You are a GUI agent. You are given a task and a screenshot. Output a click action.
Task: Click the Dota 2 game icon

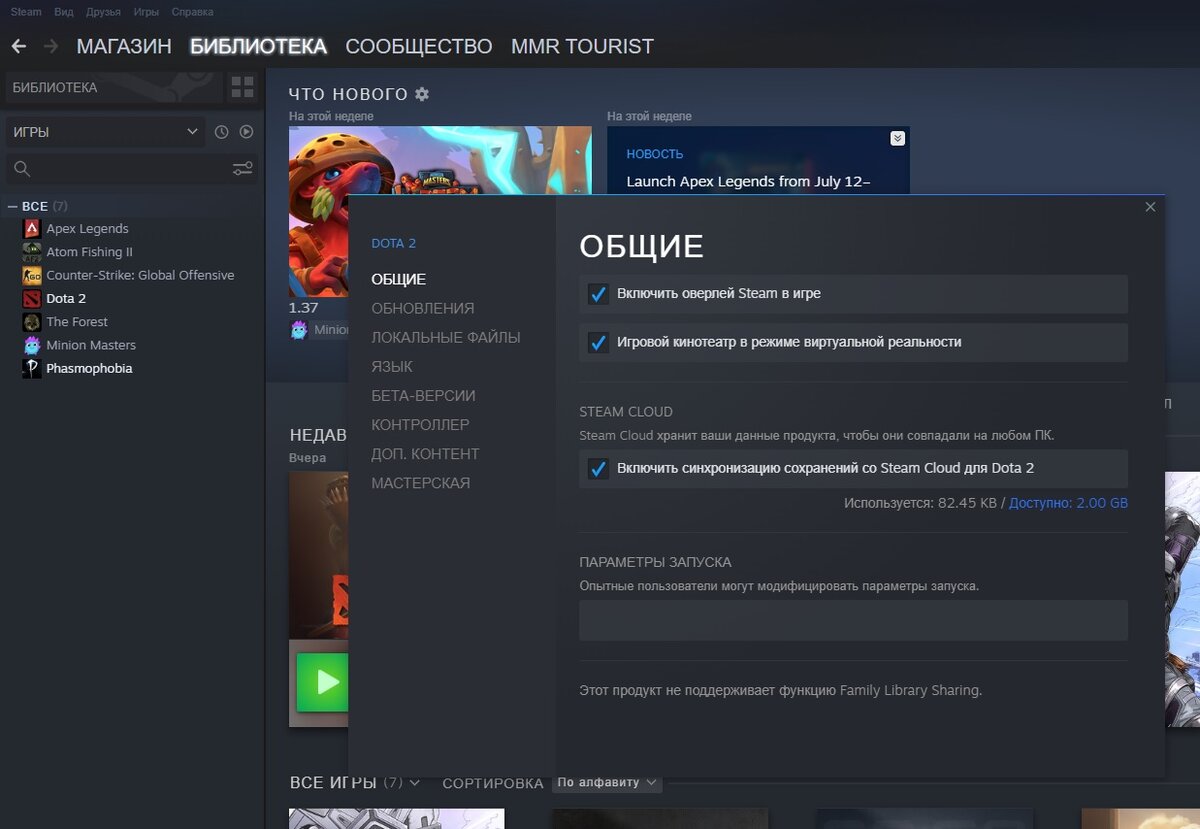[31, 299]
